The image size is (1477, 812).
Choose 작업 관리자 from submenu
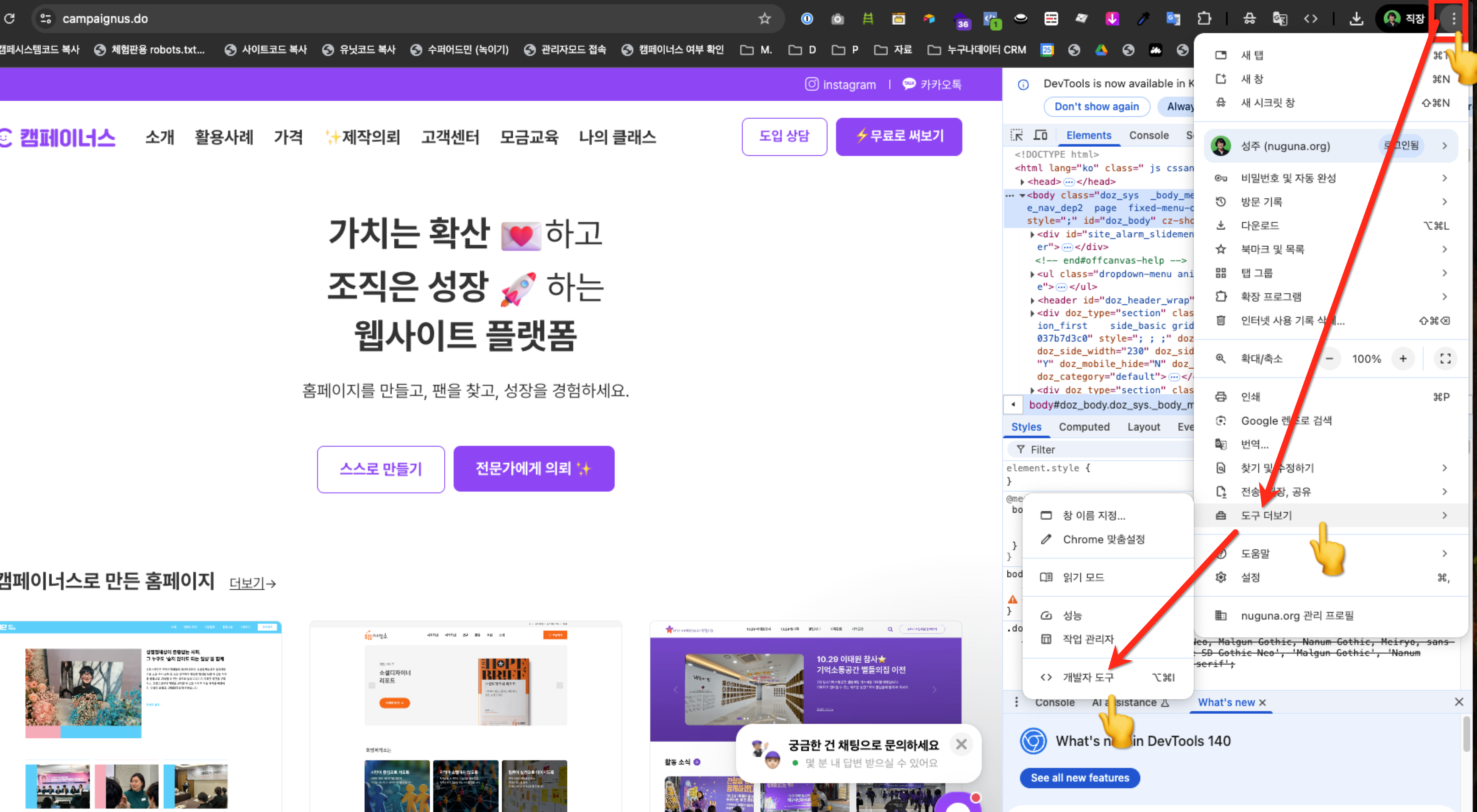click(x=1088, y=639)
